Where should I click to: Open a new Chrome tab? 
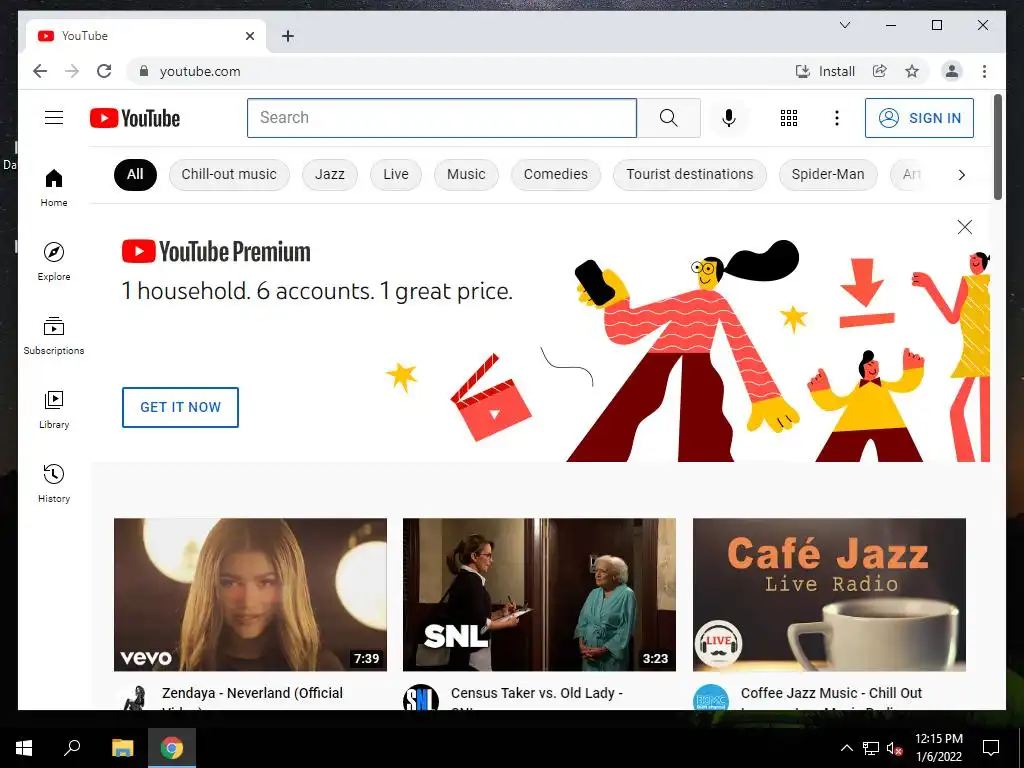tap(287, 36)
